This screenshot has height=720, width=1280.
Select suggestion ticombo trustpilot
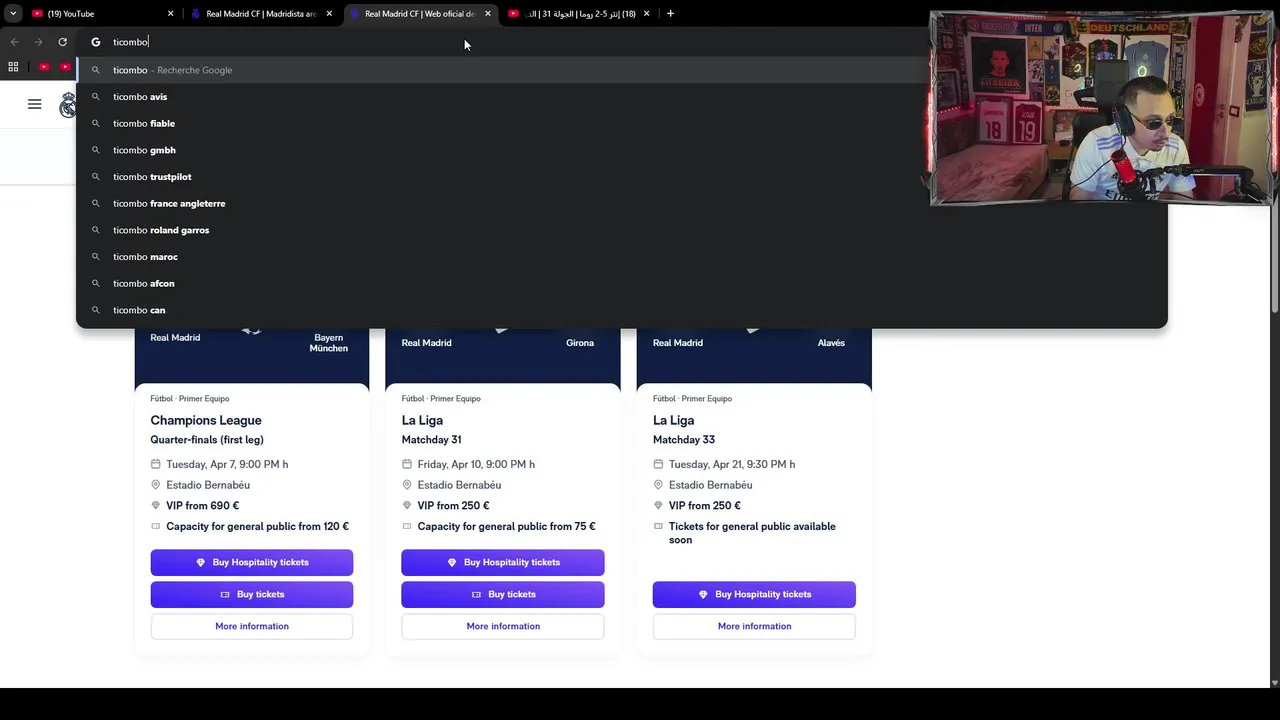click(x=621, y=177)
